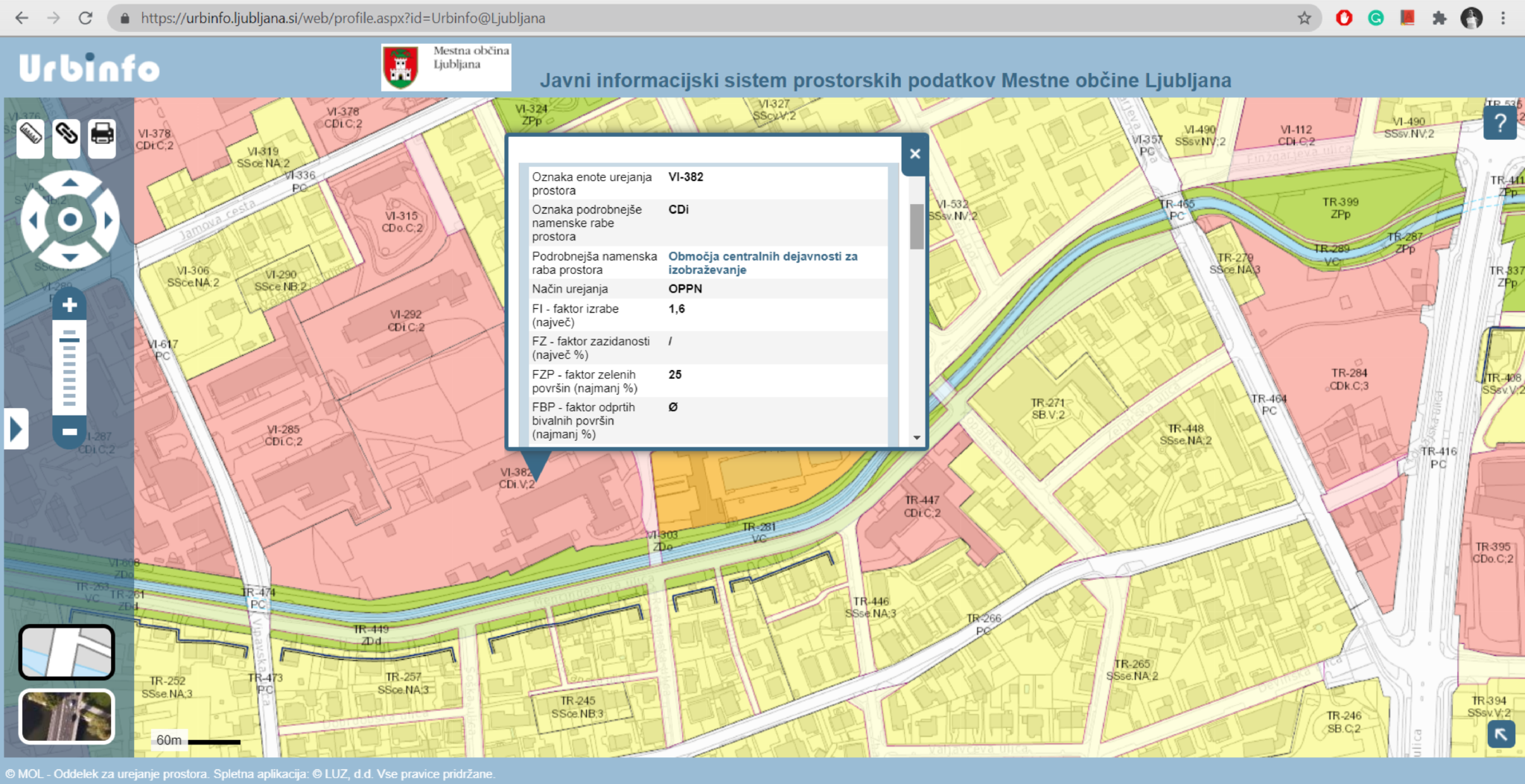Open the red dictionary book extension
Image resolution: width=1525 pixels, height=784 pixels.
click(x=1407, y=18)
